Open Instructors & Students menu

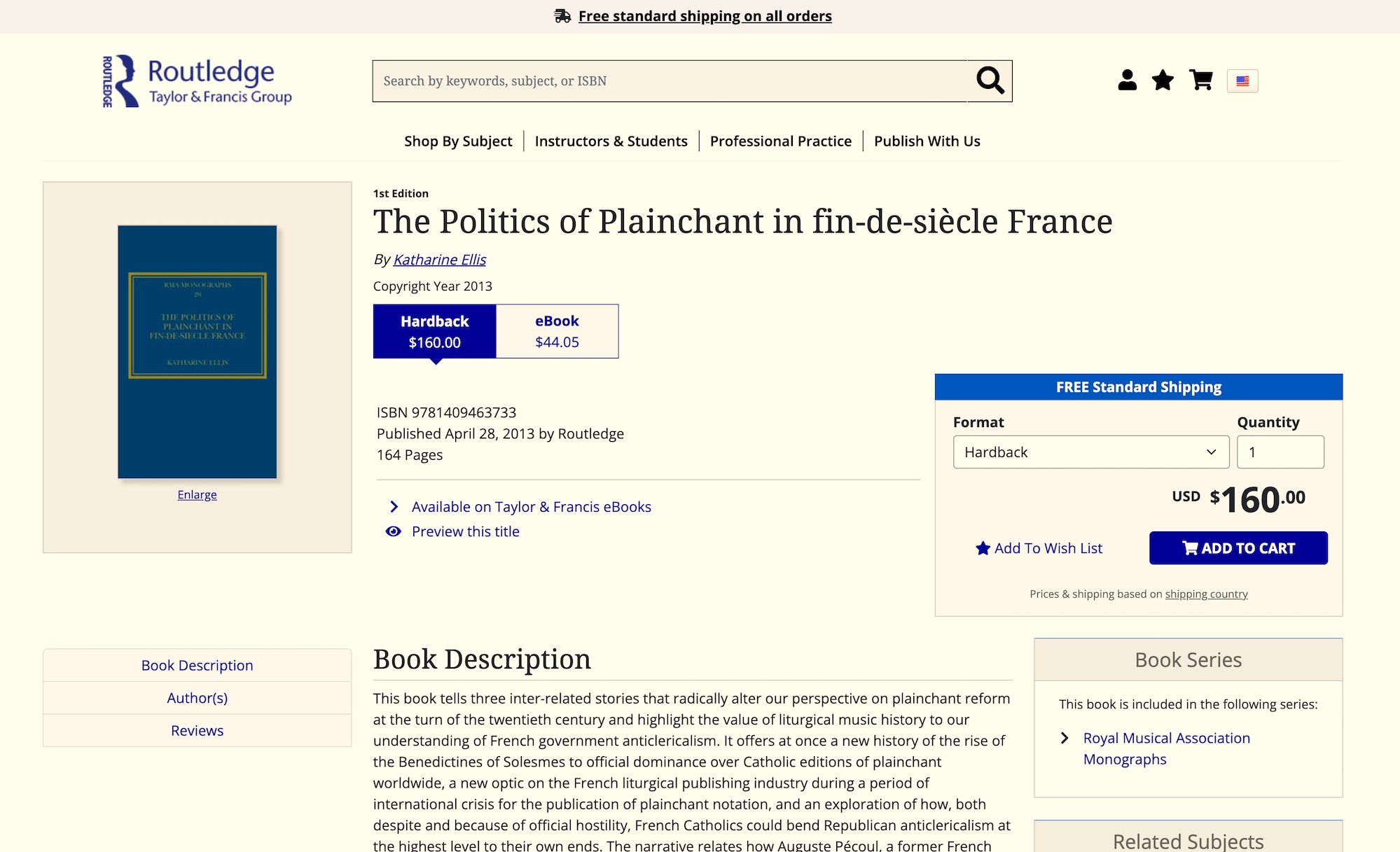pos(611,141)
